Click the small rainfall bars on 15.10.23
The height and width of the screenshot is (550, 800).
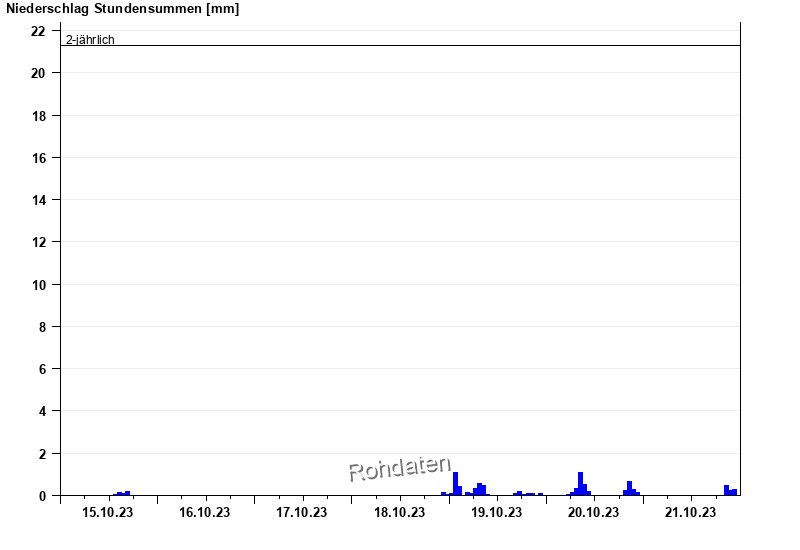point(121,493)
